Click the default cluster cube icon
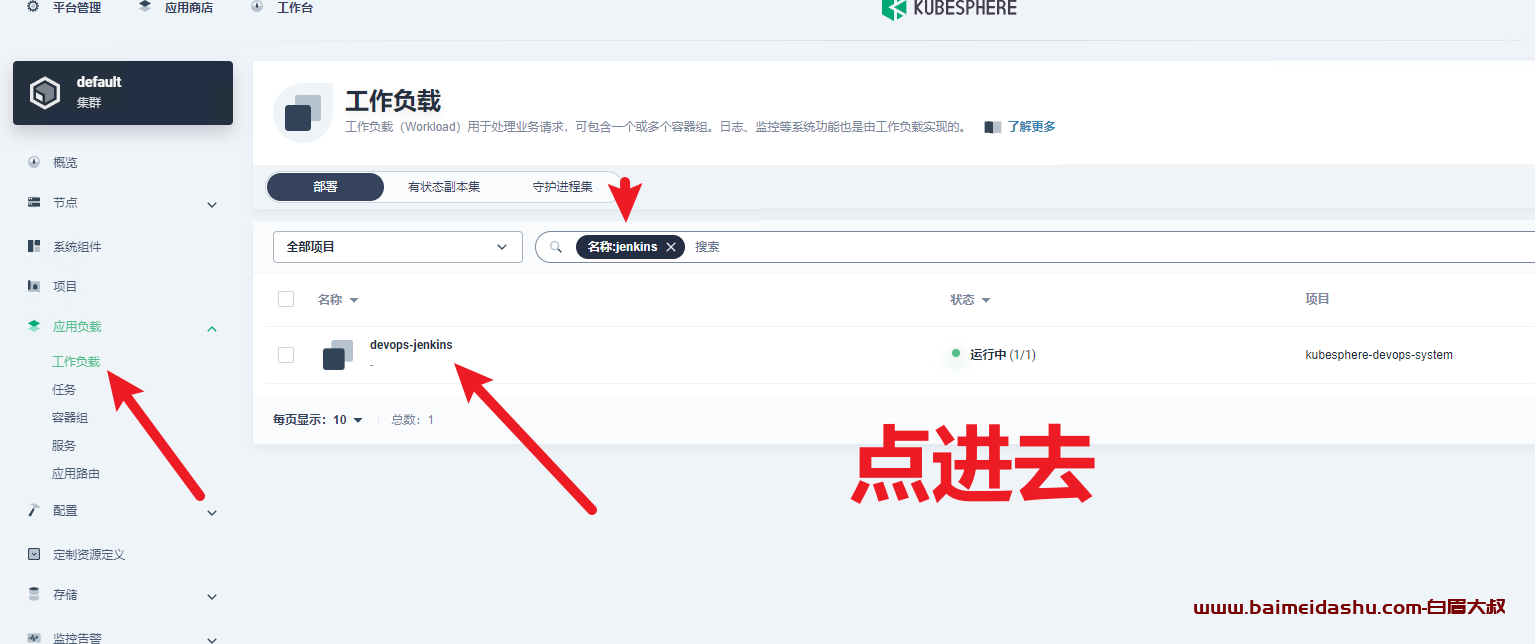 [x=45, y=93]
